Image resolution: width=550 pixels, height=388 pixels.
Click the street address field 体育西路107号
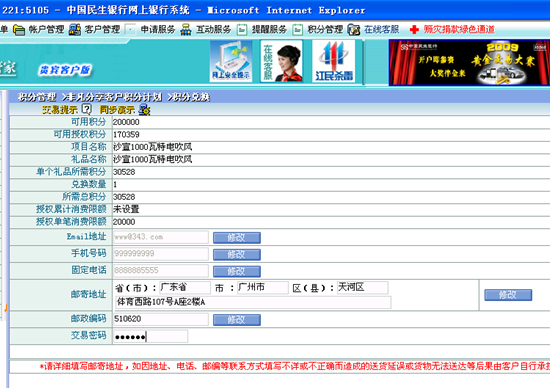253,302
